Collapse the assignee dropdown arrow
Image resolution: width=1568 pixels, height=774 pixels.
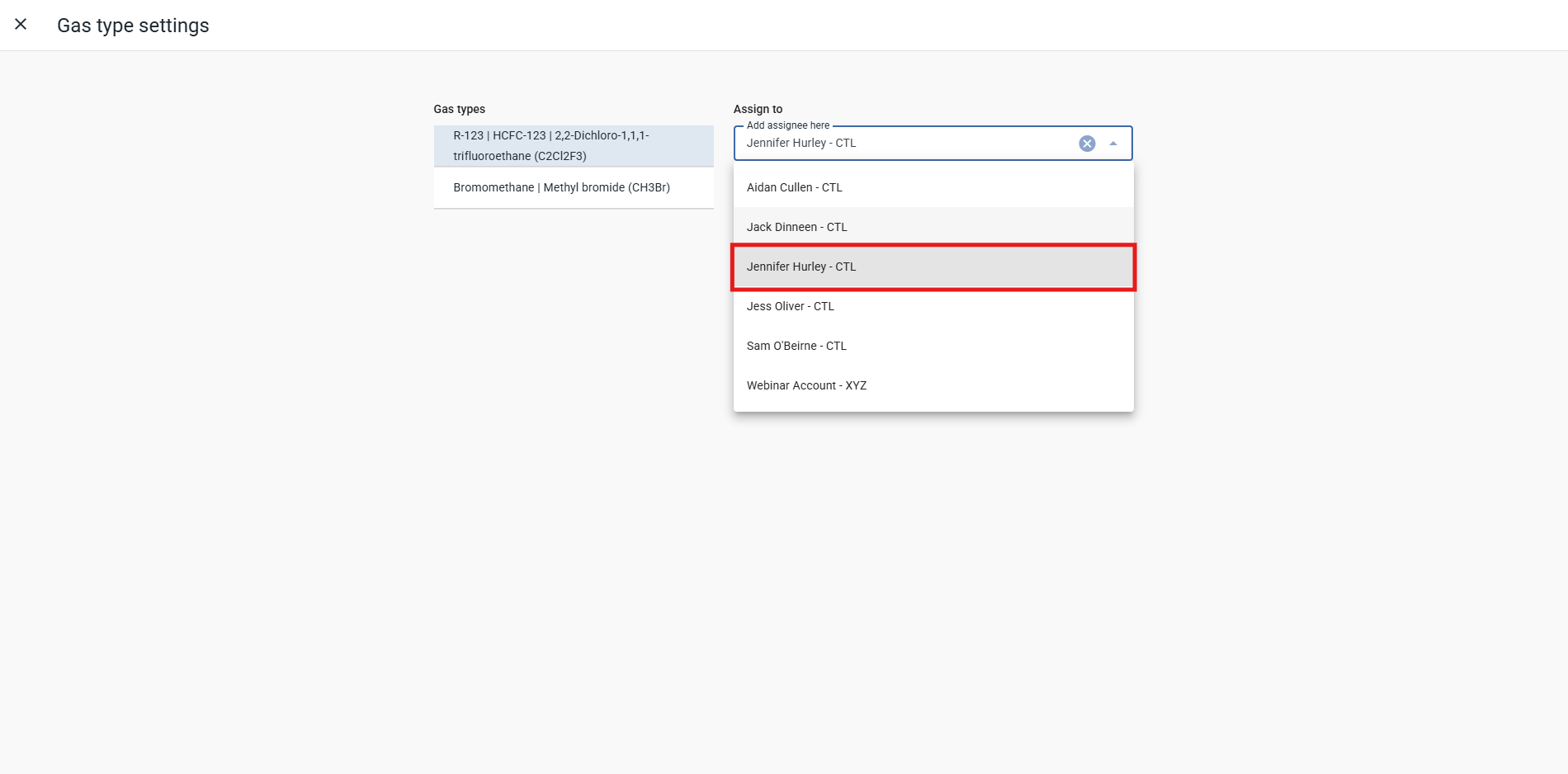point(1113,144)
